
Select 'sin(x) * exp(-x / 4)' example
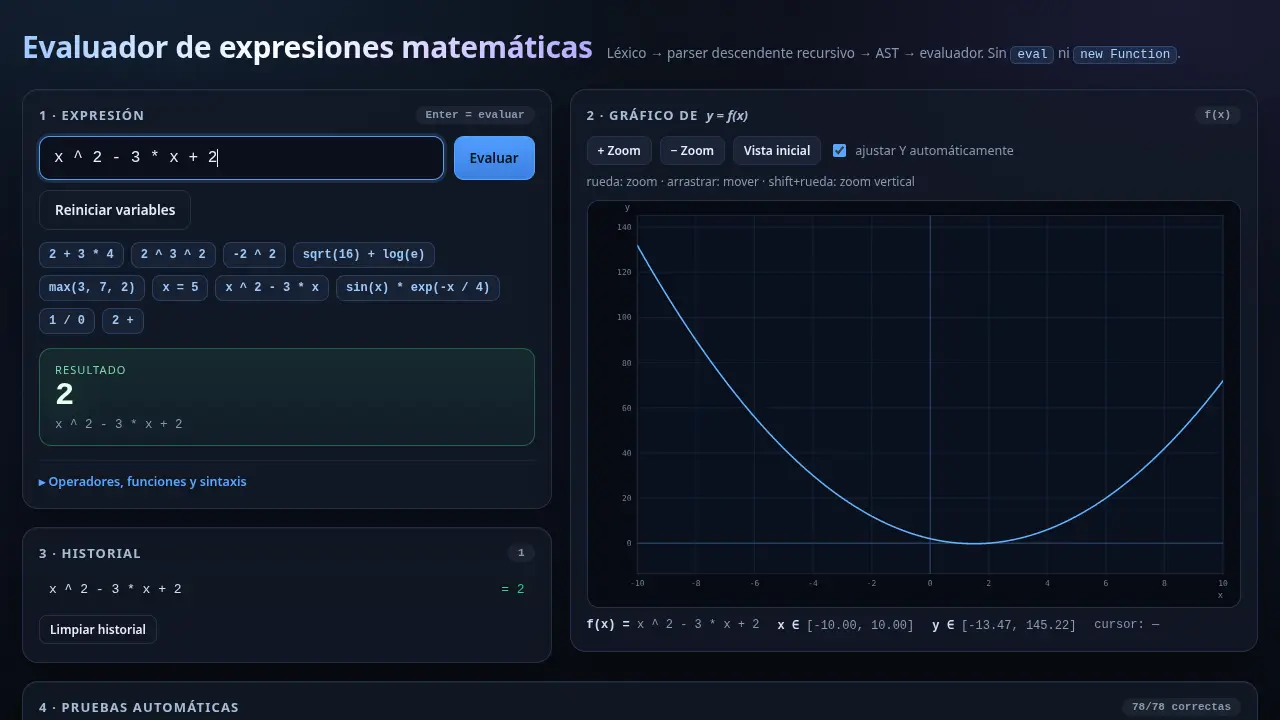pos(418,288)
